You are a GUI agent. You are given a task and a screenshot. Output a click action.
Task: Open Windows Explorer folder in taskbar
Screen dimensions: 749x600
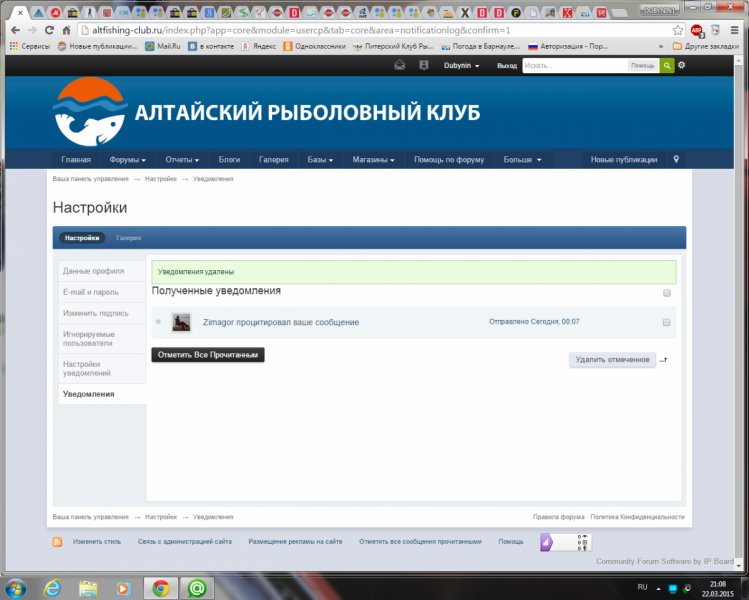pos(88,589)
